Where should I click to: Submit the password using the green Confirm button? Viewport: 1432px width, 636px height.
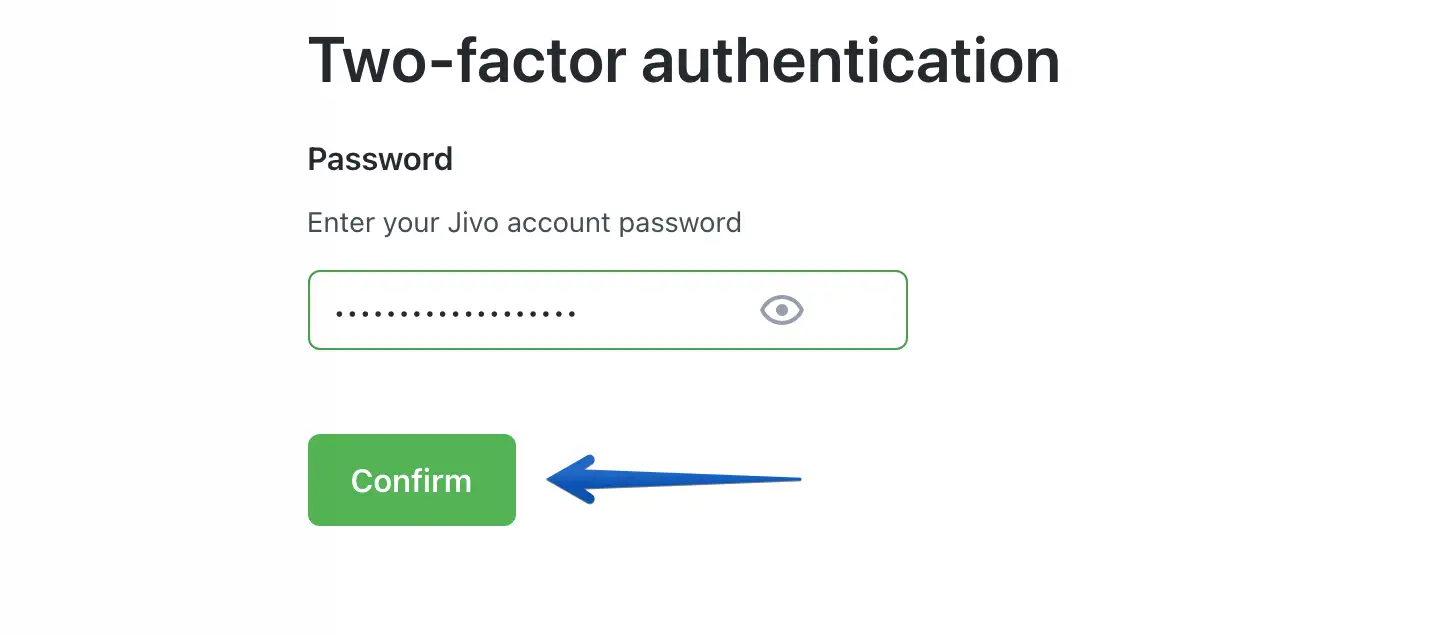tap(411, 480)
